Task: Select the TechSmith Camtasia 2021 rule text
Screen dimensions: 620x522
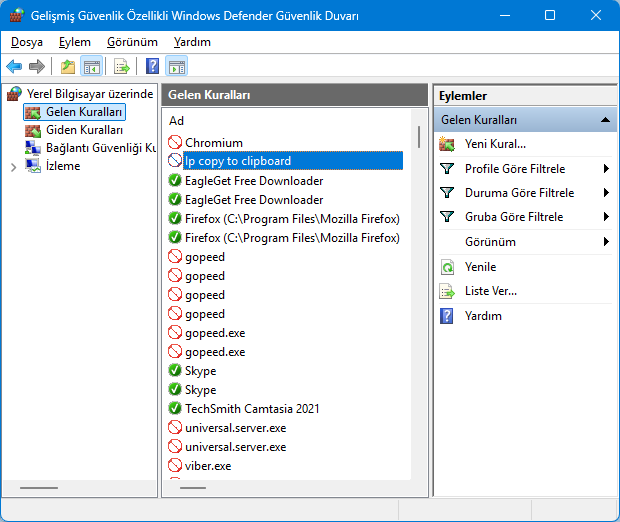Action: click(x=252, y=409)
